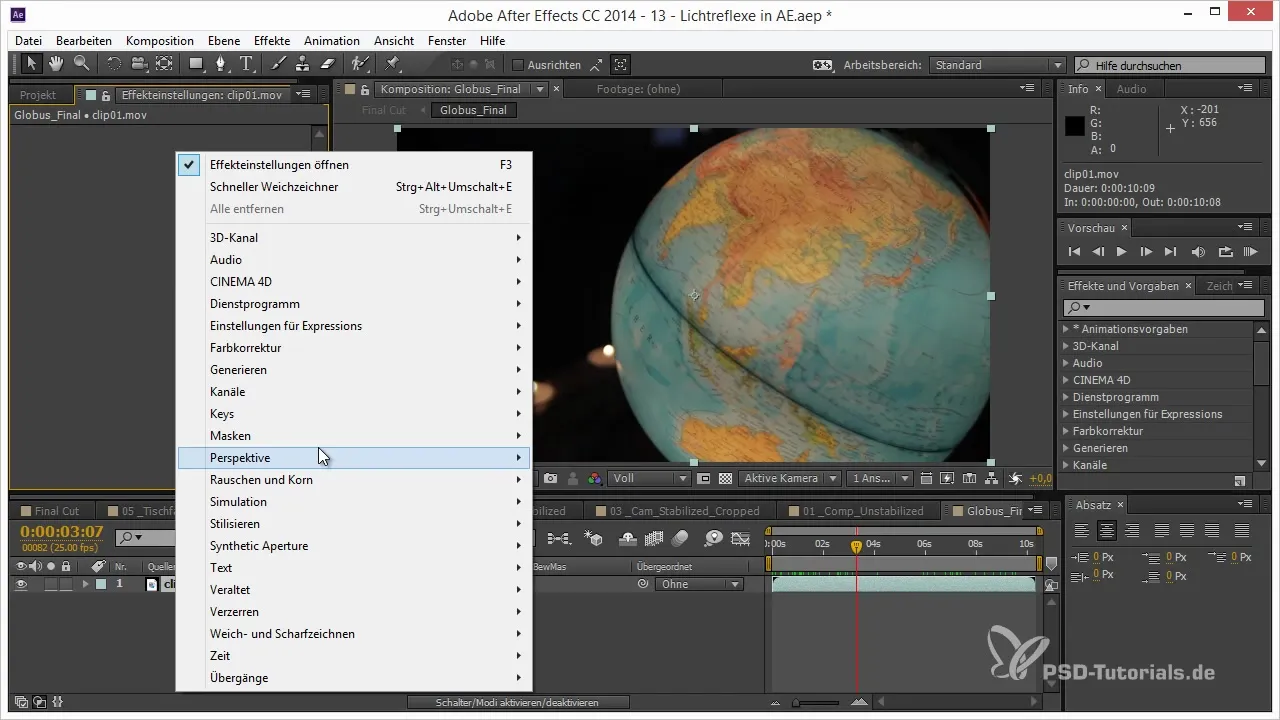Click the current time indicator marker

pos(856,547)
